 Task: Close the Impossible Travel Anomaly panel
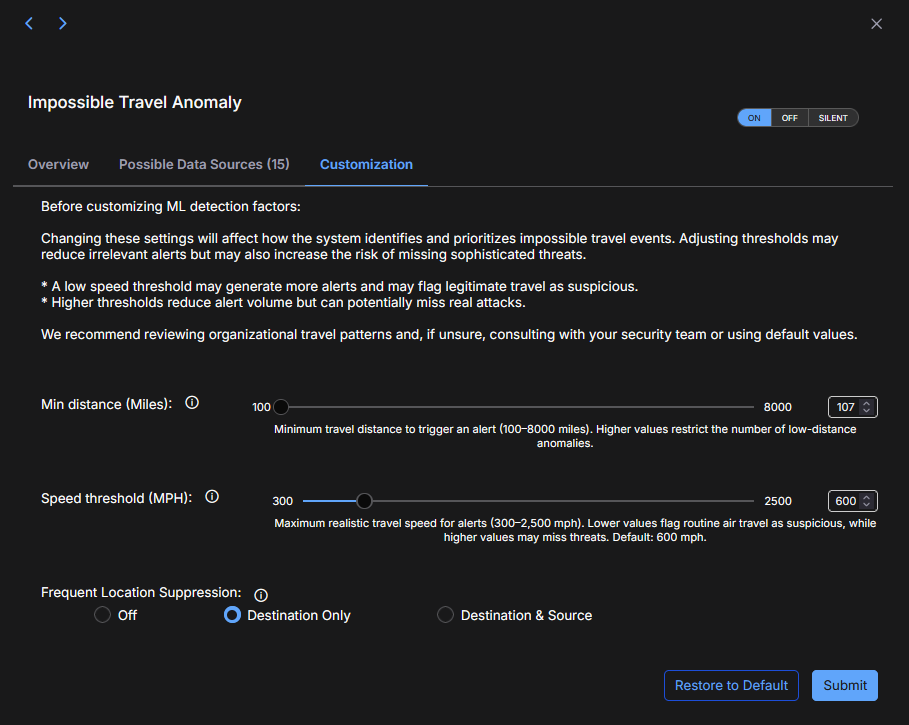point(876,24)
